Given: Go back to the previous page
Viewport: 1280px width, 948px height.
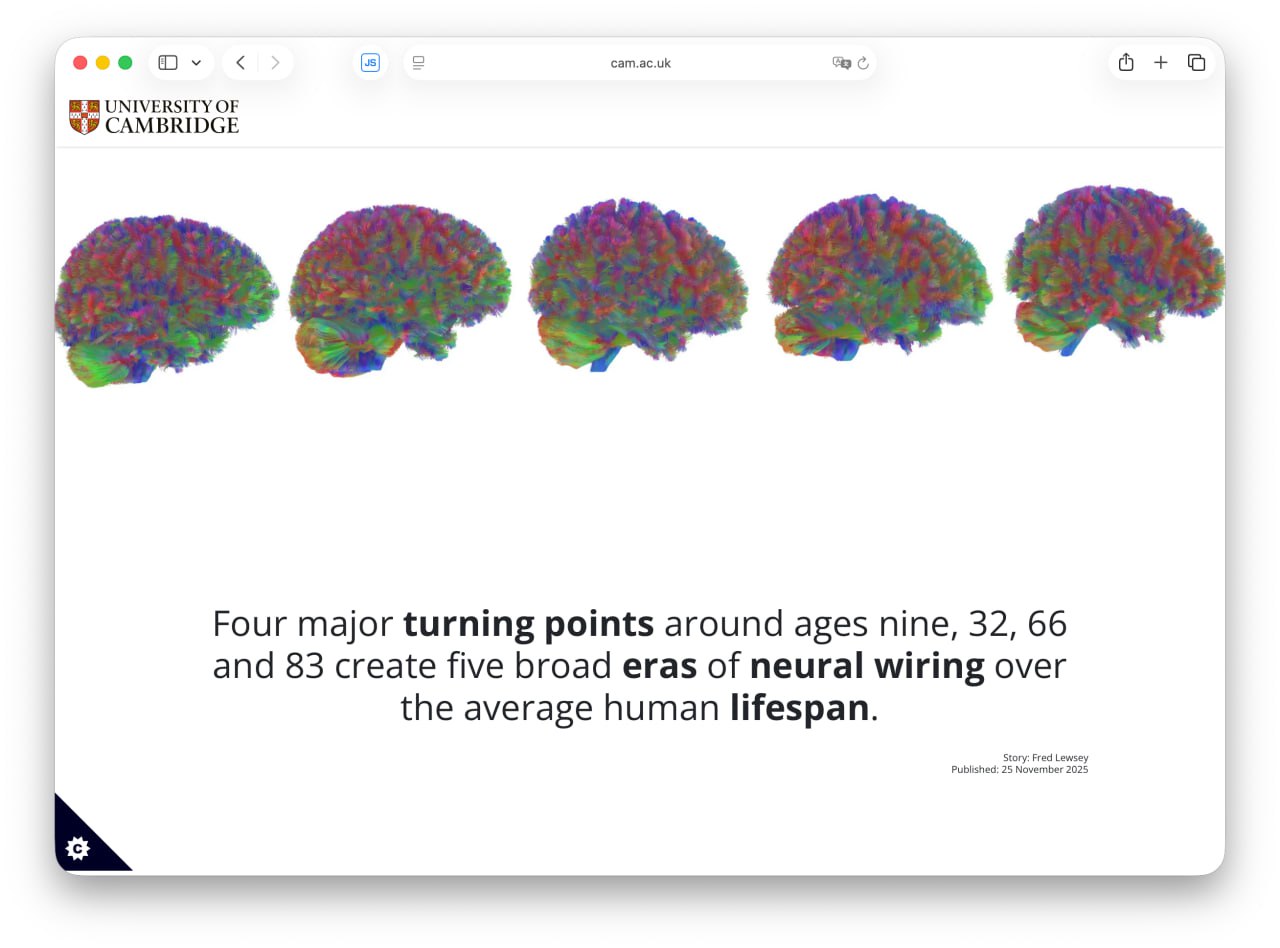Looking at the screenshot, I should (240, 63).
